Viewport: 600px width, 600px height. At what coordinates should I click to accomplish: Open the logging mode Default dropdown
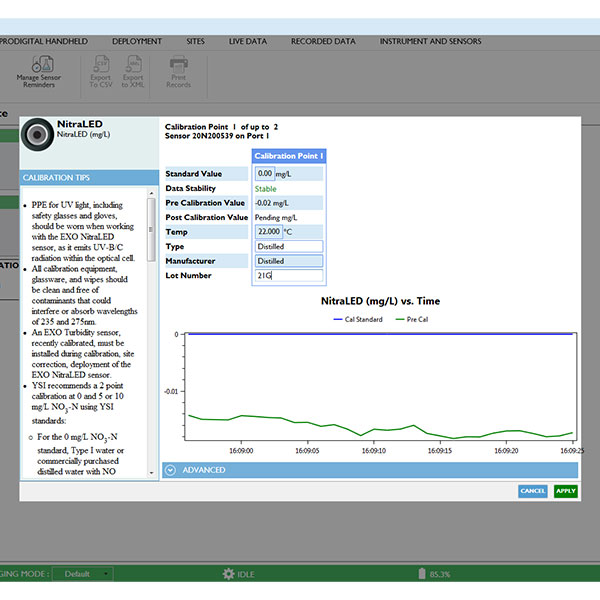point(82,574)
